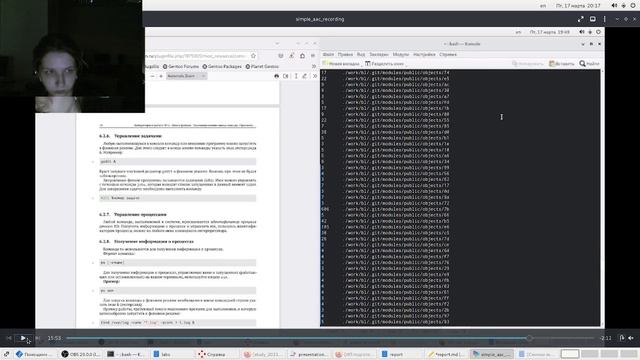Open Gentoo Packages bookmark in recorded browser
This screenshot has height=360, width=640.
tap(222, 67)
